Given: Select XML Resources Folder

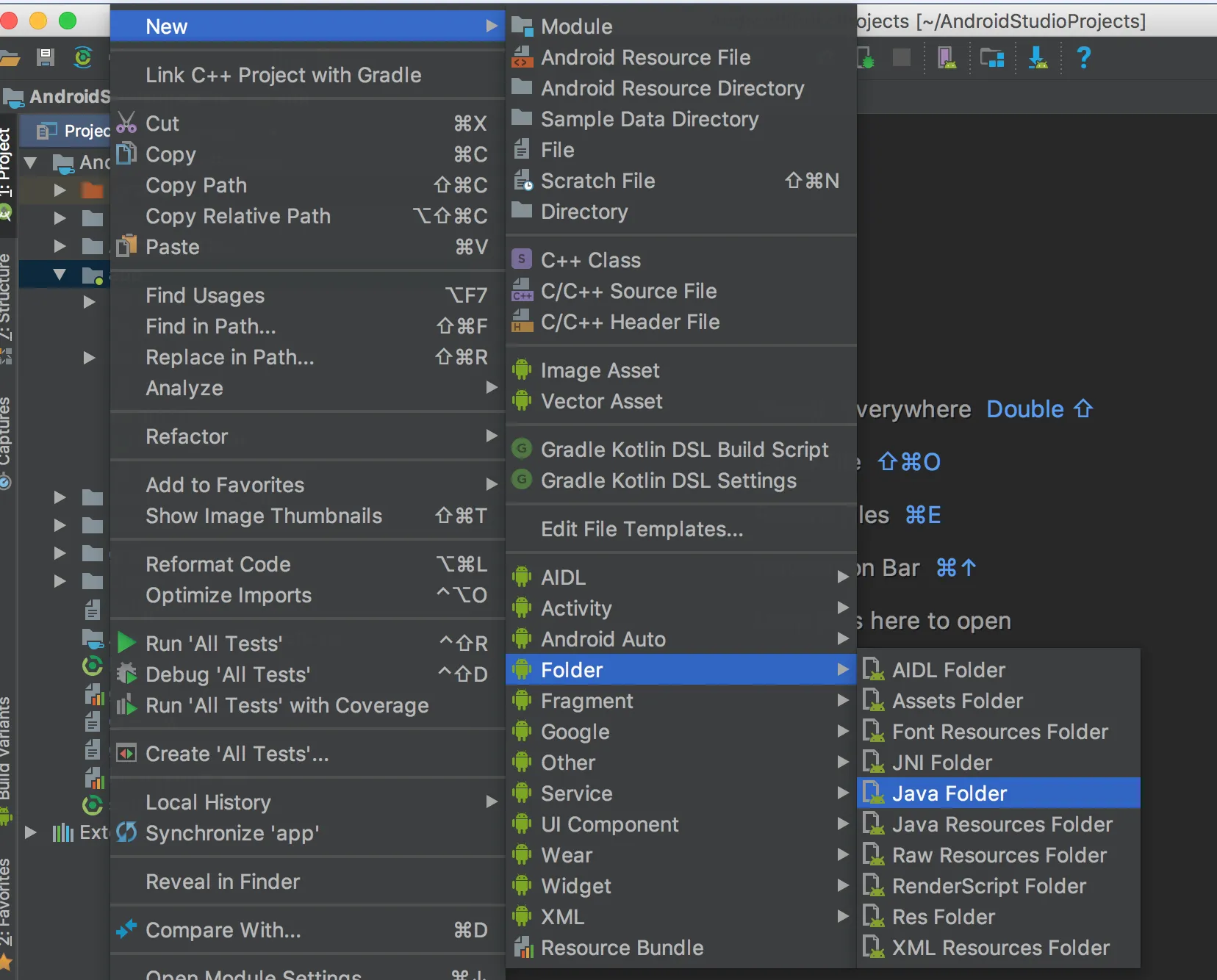Looking at the screenshot, I should click(x=999, y=948).
